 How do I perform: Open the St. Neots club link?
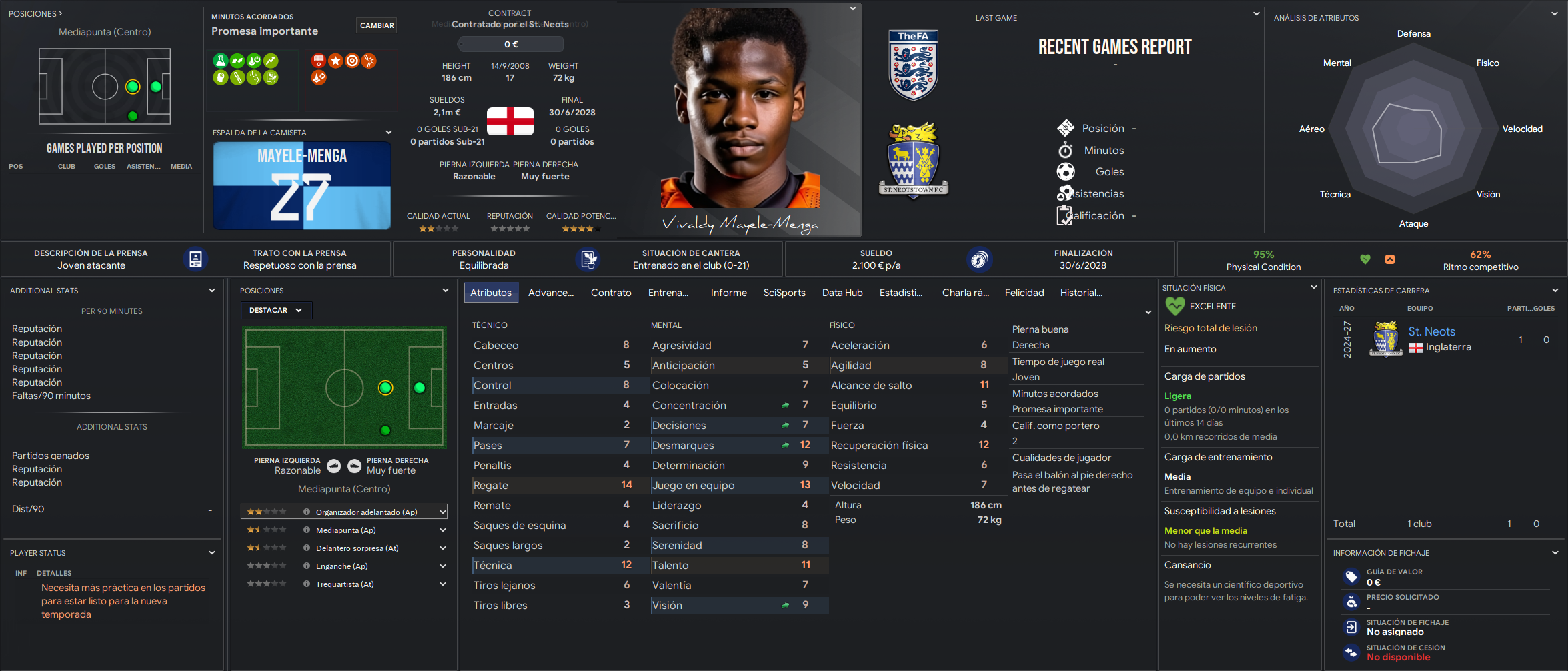tap(1431, 331)
